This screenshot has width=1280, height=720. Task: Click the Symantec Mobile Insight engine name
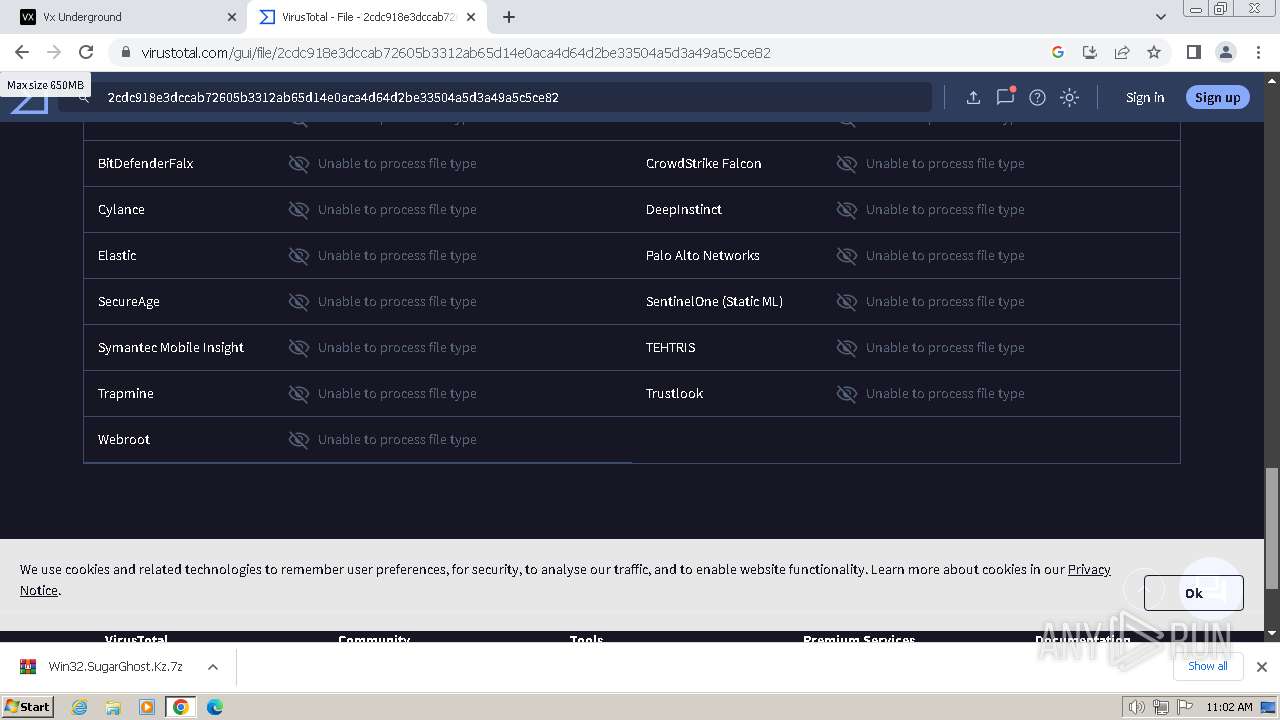(x=171, y=347)
